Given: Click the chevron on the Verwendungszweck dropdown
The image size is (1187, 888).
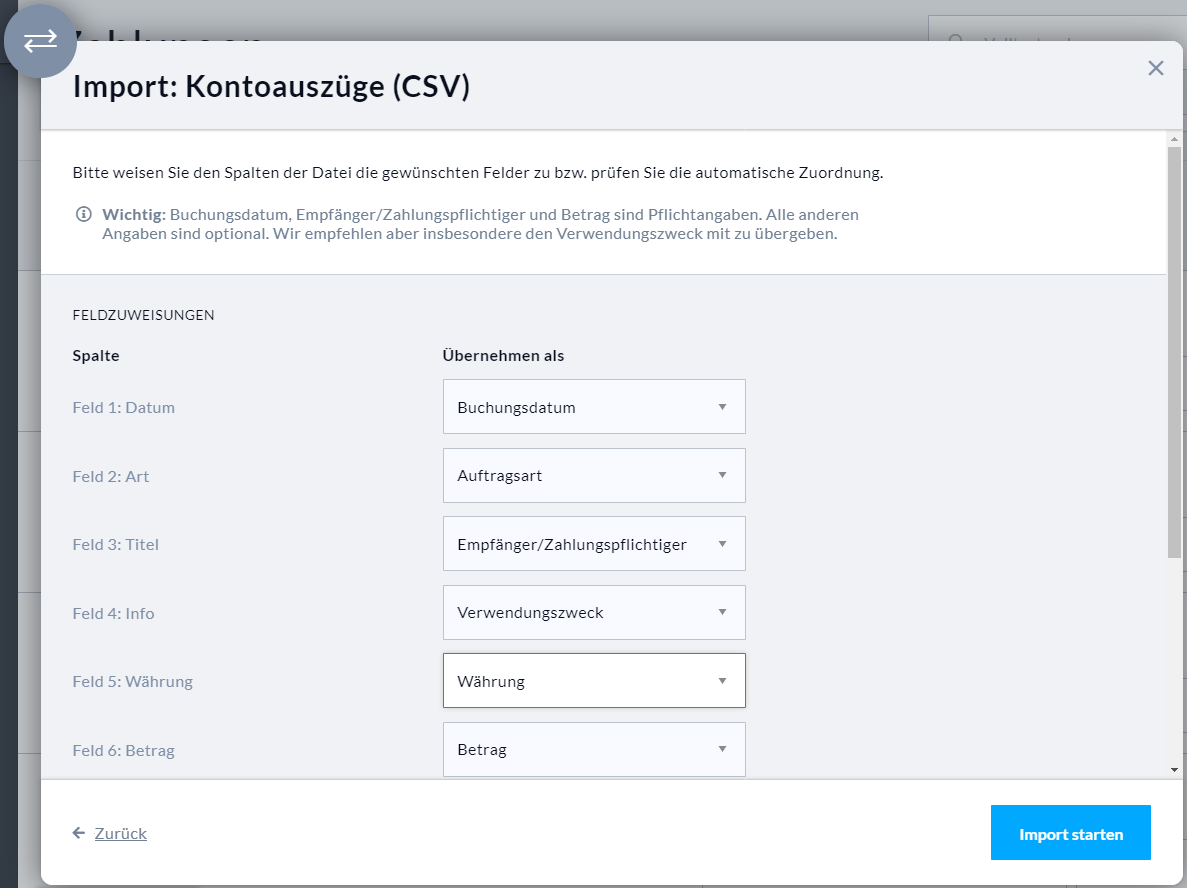Looking at the screenshot, I should click(722, 612).
